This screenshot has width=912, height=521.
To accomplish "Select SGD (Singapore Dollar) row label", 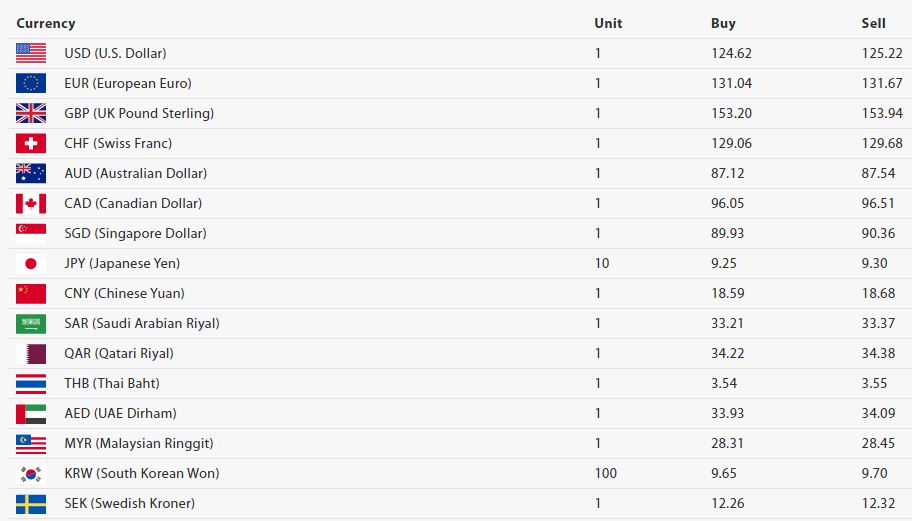I will point(136,233).
